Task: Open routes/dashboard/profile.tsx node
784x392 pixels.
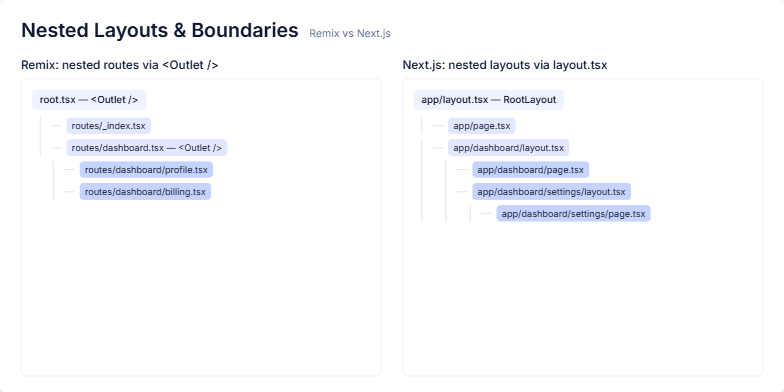Action: pyautogui.click(x=146, y=170)
